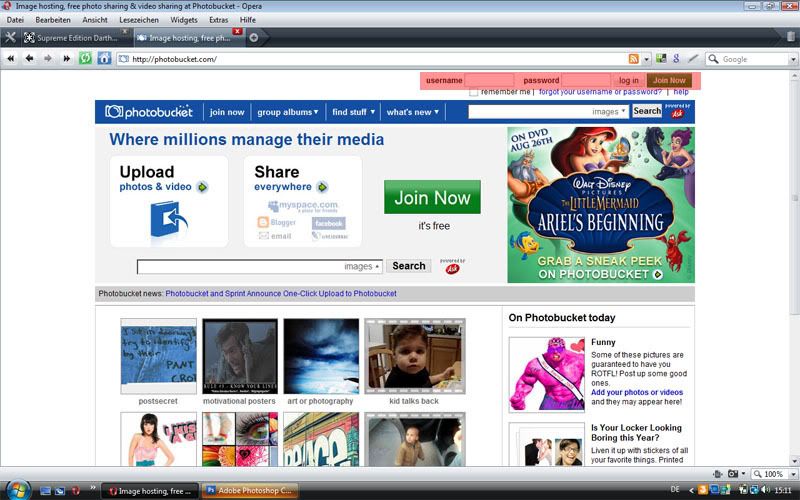This screenshot has width=800, height=500.
Task: Click the username input field
Action: 489,80
